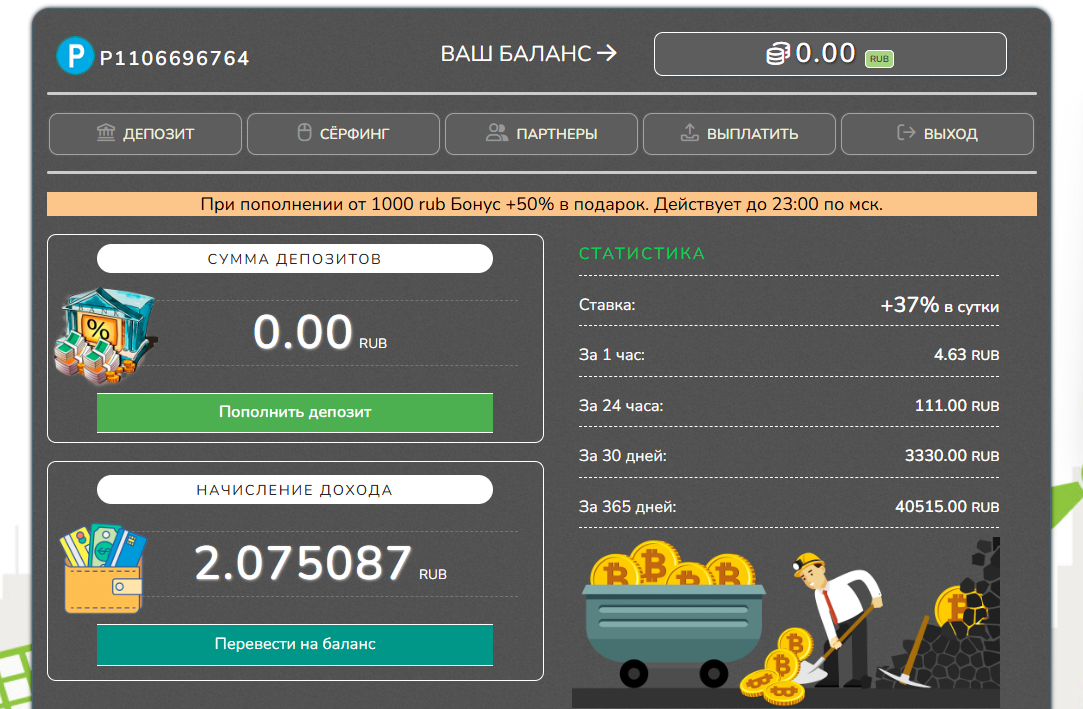The height and width of the screenshot is (709, 1083).
Task: Click the blue Payeer P logo icon
Action: pyautogui.click(x=75, y=56)
